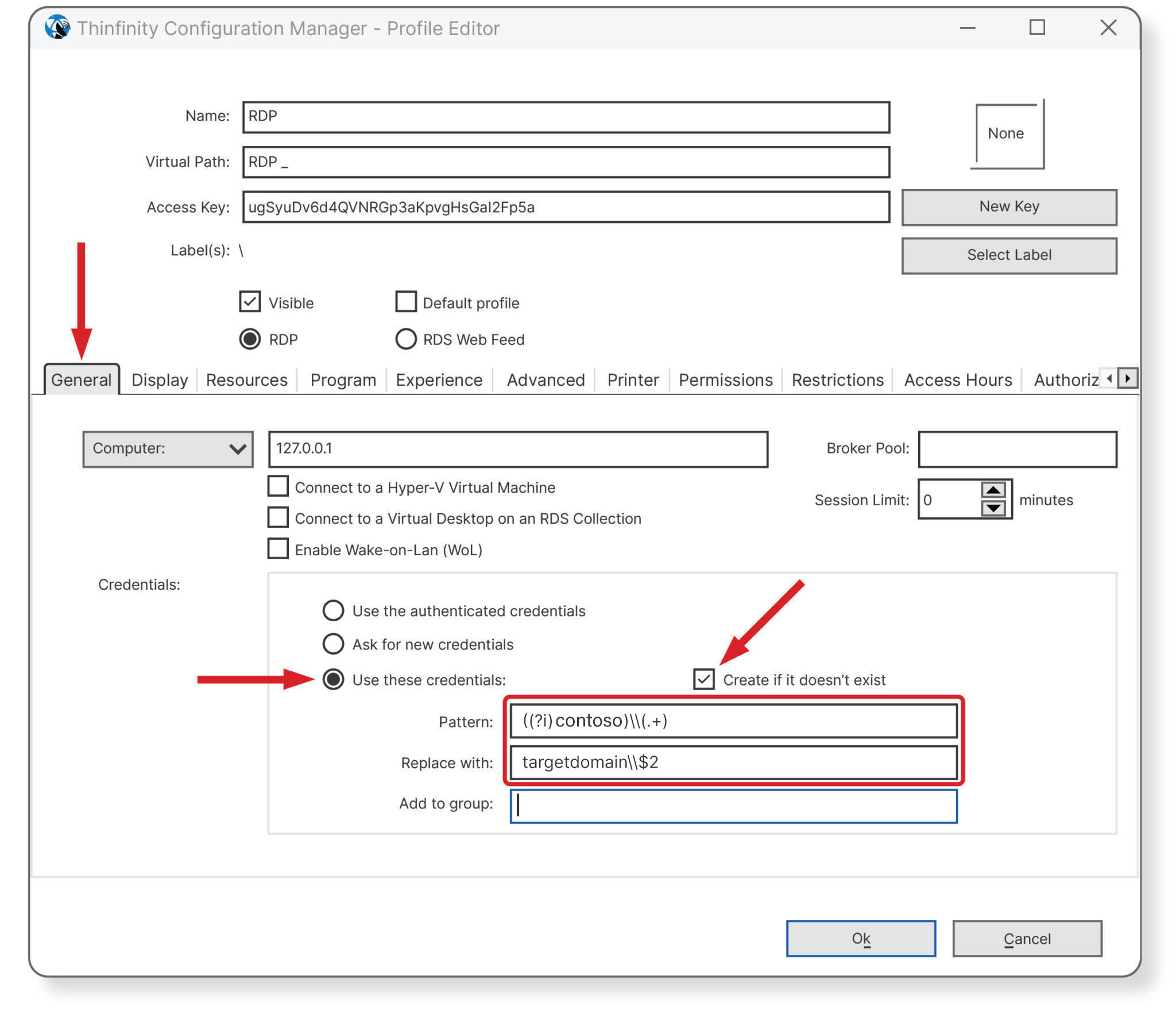The width and height of the screenshot is (1176, 1010).
Task: Increase Session Limit with up arrow
Action: pos(993,490)
